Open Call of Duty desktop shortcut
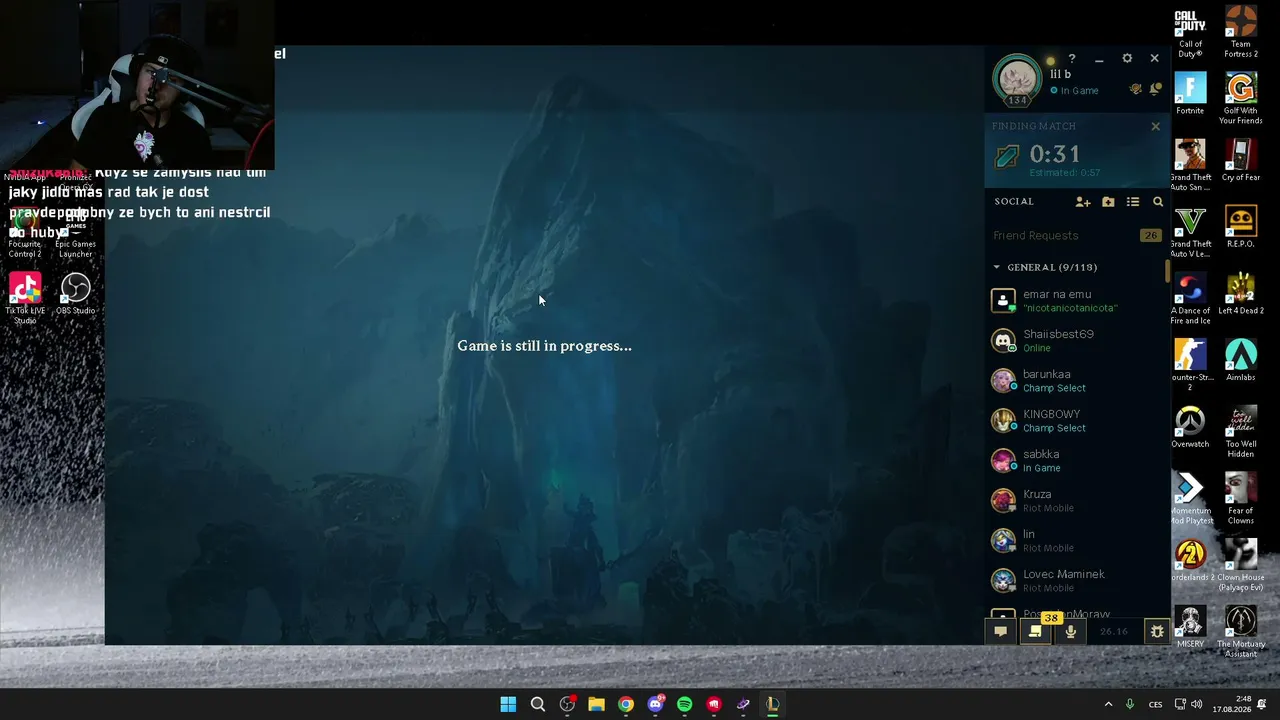Viewport: 1280px width, 720px height. (1190, 33)
